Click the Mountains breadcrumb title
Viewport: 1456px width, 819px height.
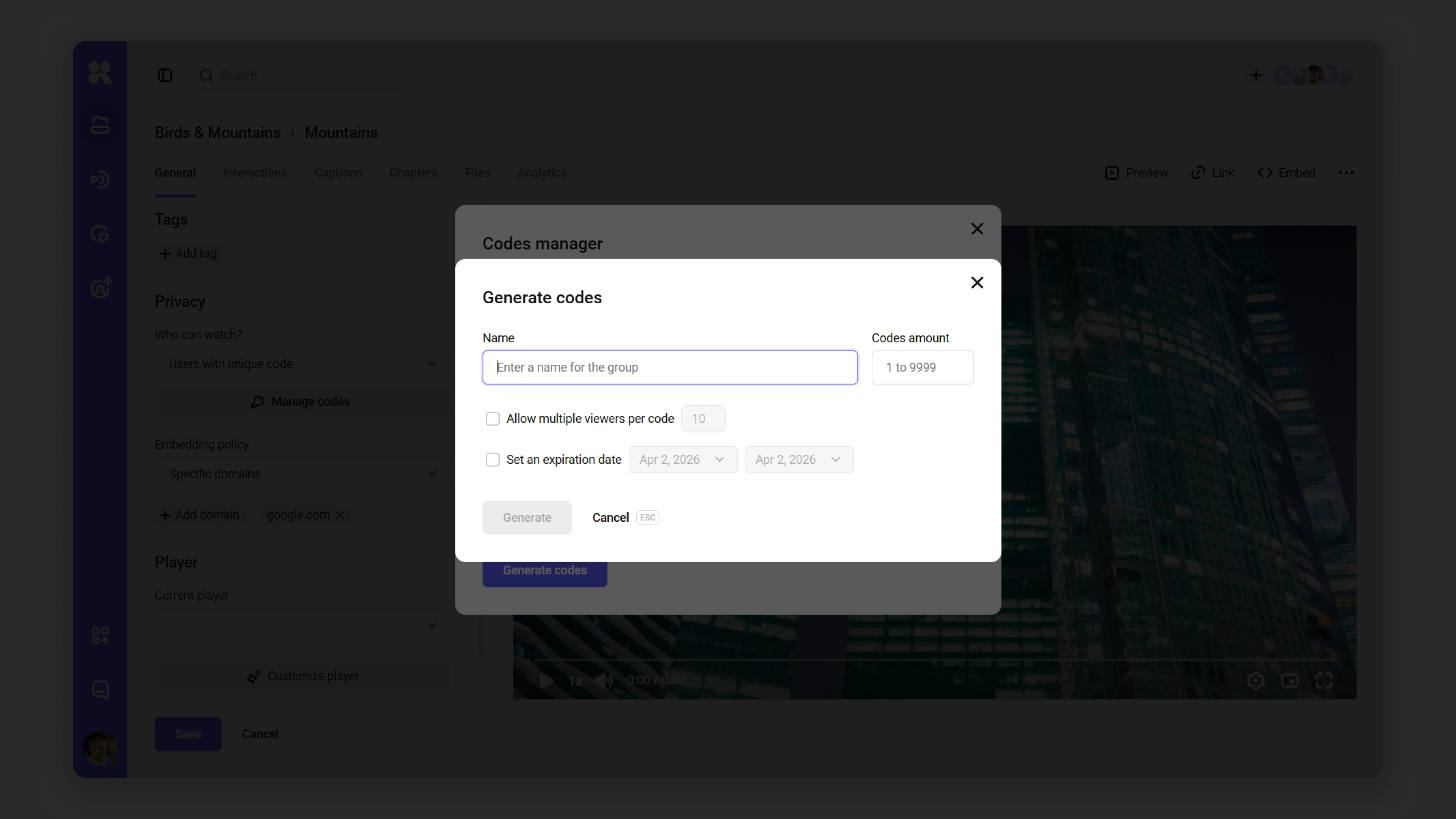[341, 133]
